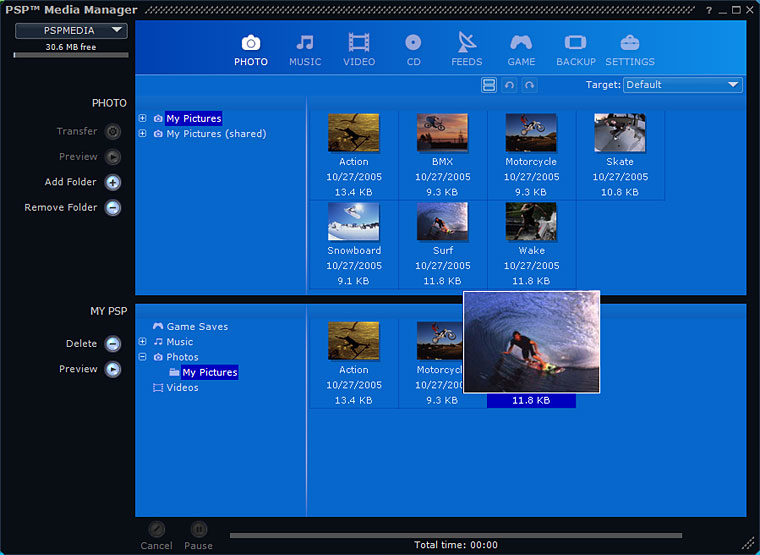Open the Target Default dropdown
Viewport: 760px width, 555px height.
click(x=682, y=85)
